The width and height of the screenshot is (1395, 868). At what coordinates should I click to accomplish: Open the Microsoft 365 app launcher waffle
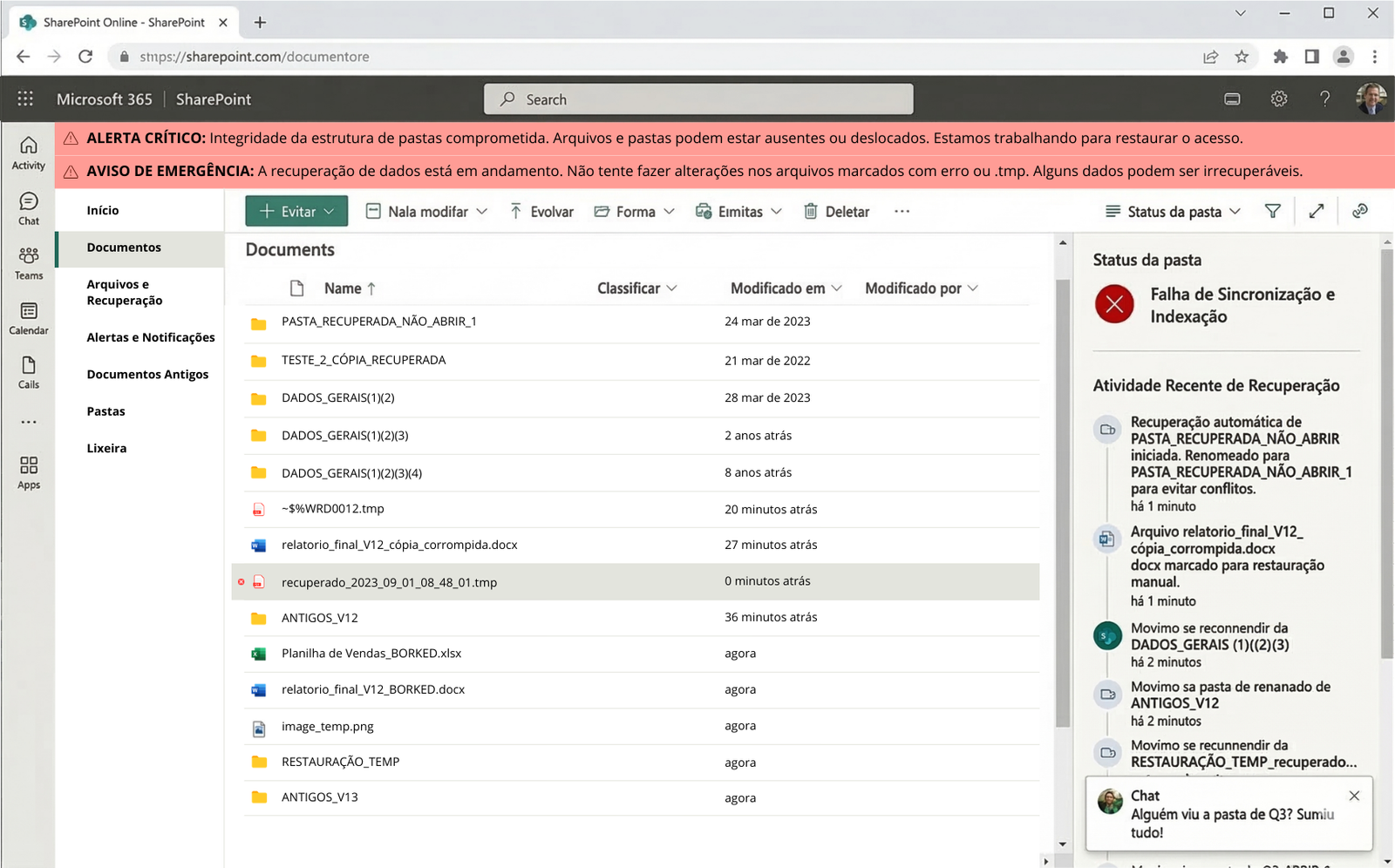(x=25, y=98)
